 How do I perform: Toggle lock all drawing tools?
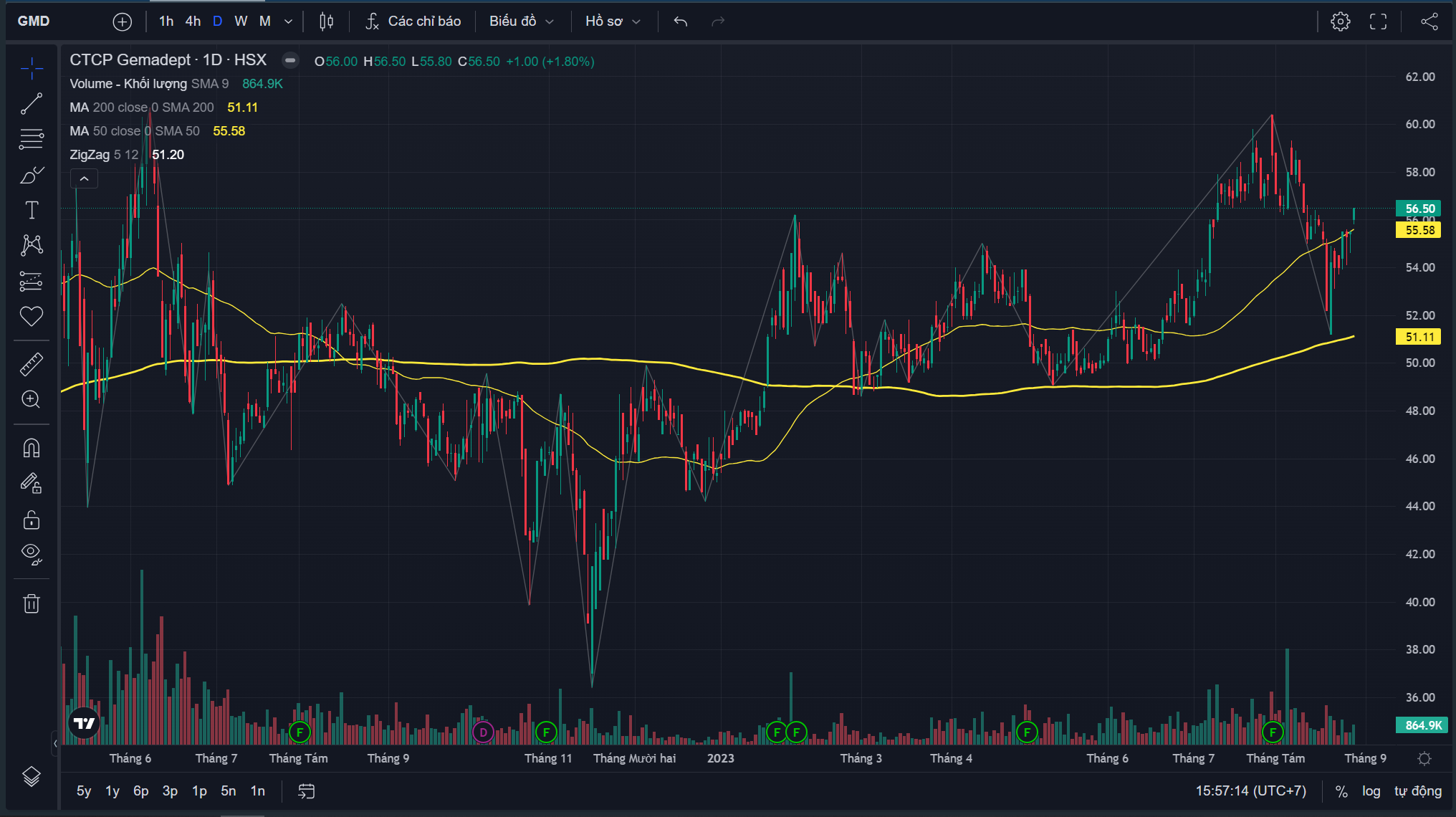pos(32,520)
